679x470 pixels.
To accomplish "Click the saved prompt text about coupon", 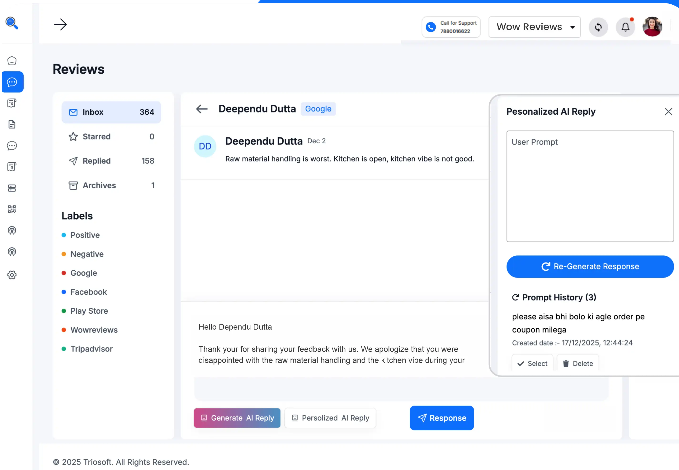I will [578, 323].
